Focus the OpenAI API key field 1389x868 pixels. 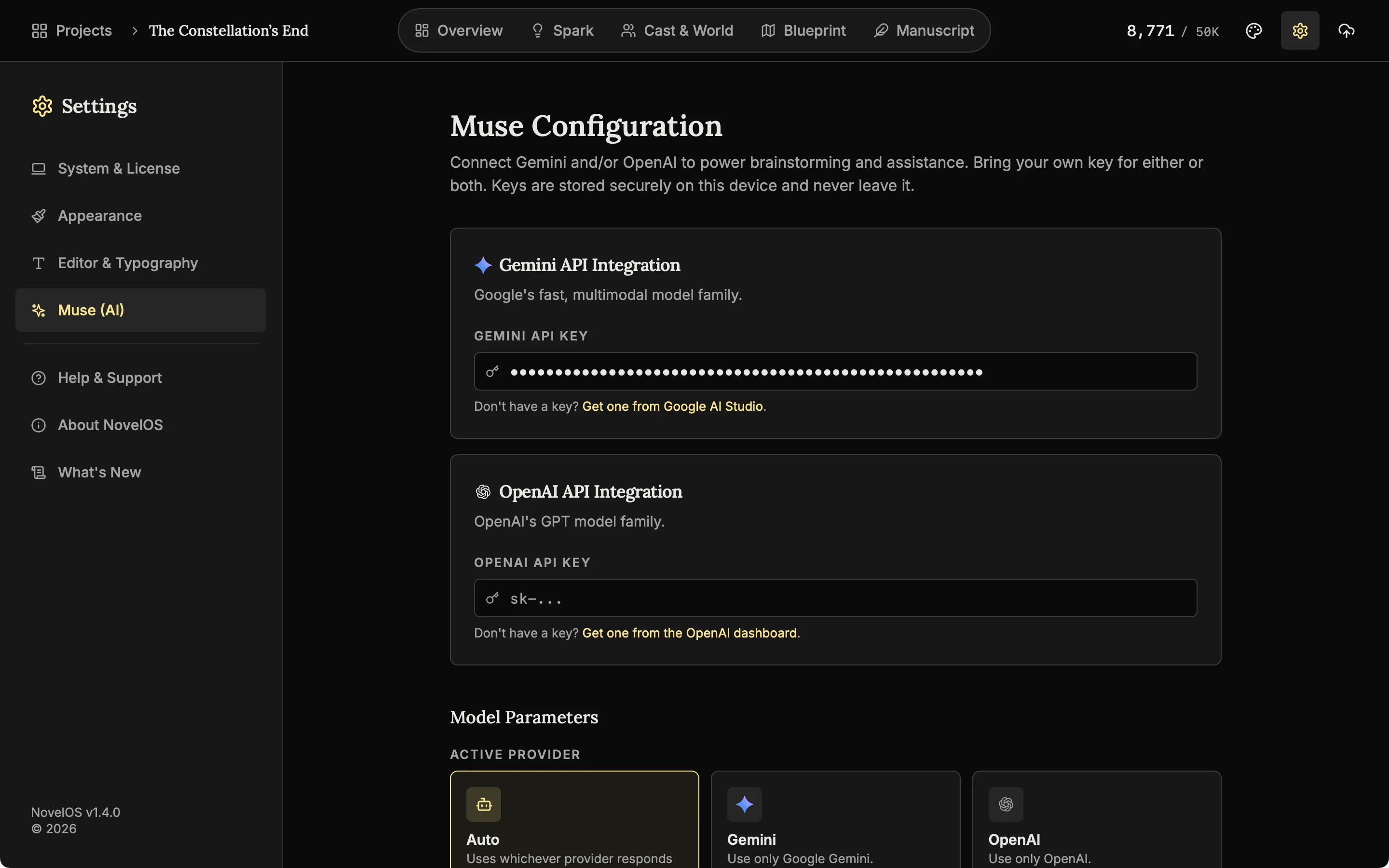tap(835, 598)
